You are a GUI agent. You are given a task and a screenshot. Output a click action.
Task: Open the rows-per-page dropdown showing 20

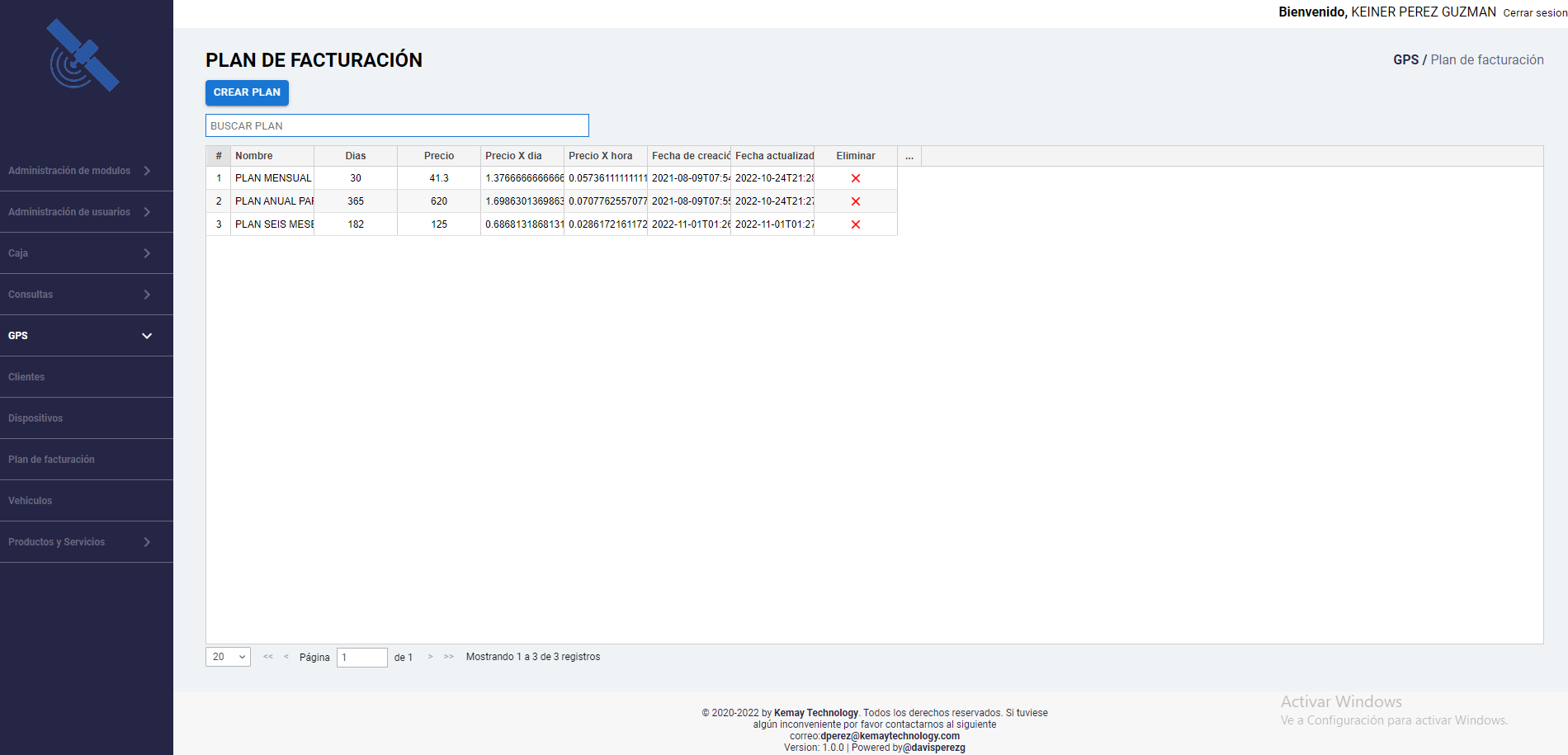point(228,657)
